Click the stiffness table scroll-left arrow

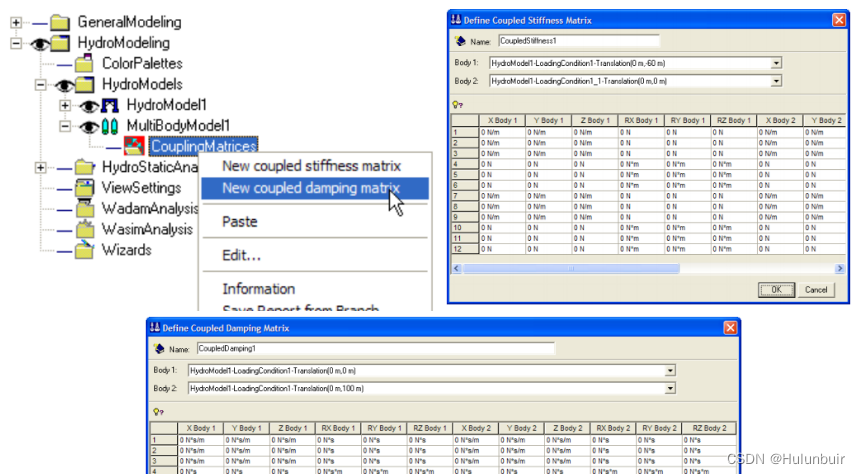[457, 269]
